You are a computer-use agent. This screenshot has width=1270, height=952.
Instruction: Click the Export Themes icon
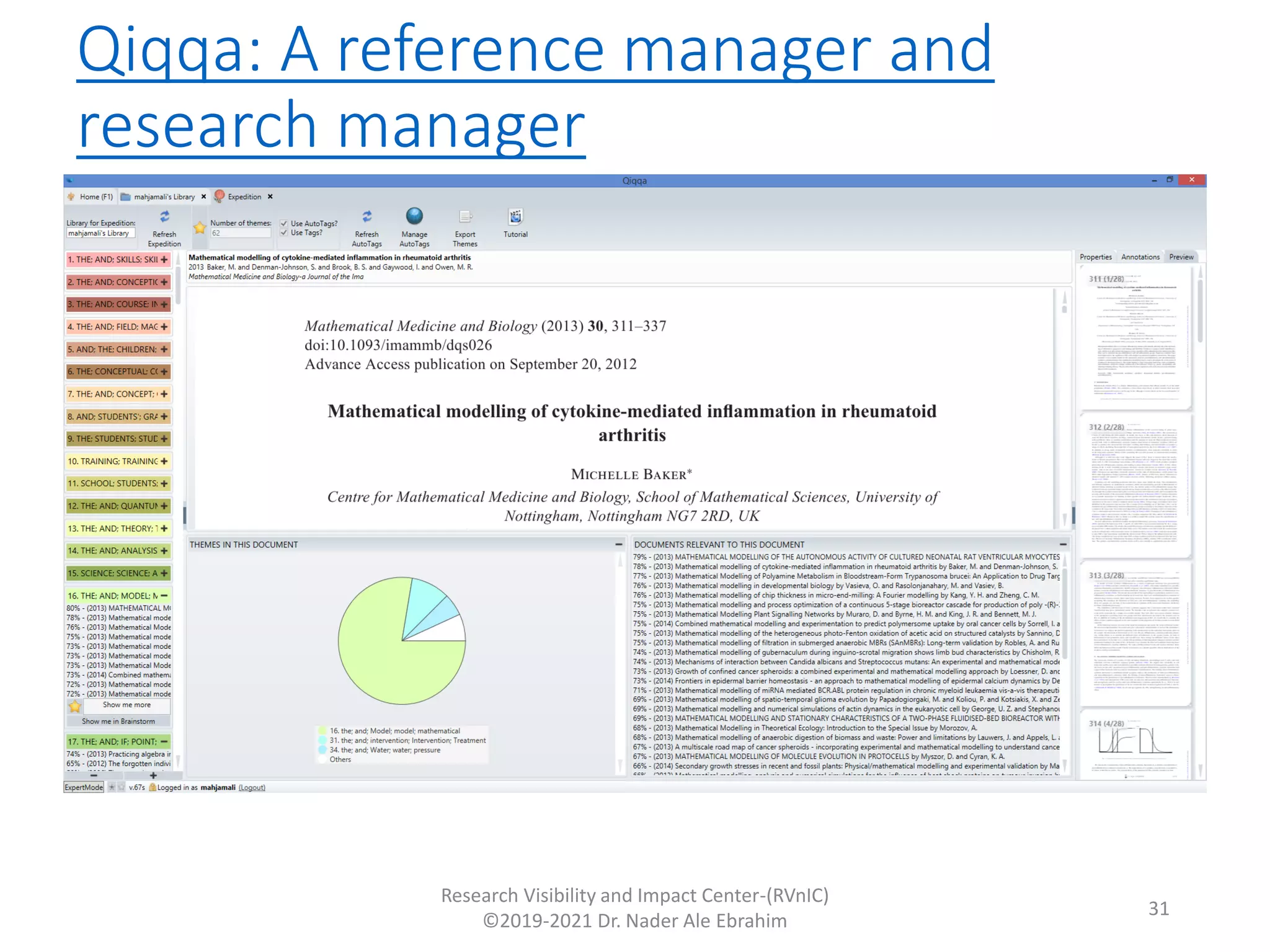click(465, 216)
